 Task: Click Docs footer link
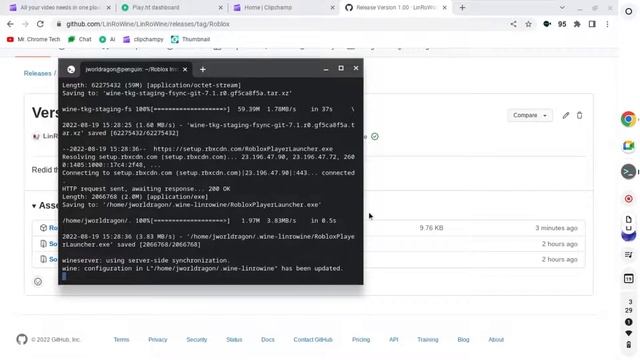coord(268,340)
